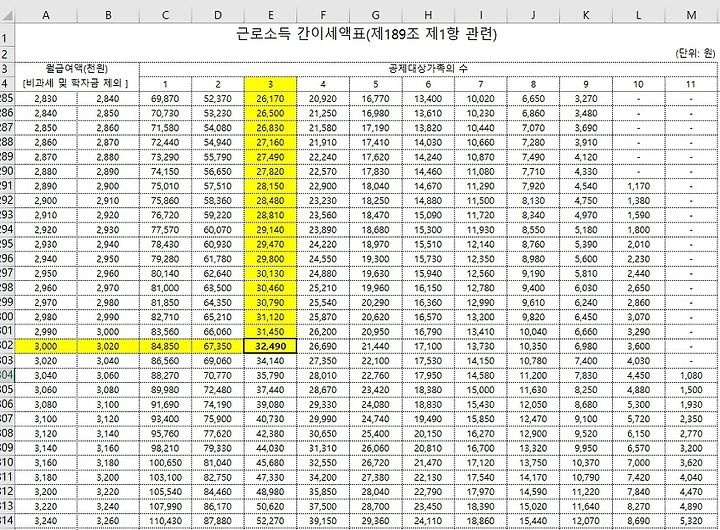
Task: Click cell 8,690 in column L
Action: pyautogui.click(x=638, y=521)
